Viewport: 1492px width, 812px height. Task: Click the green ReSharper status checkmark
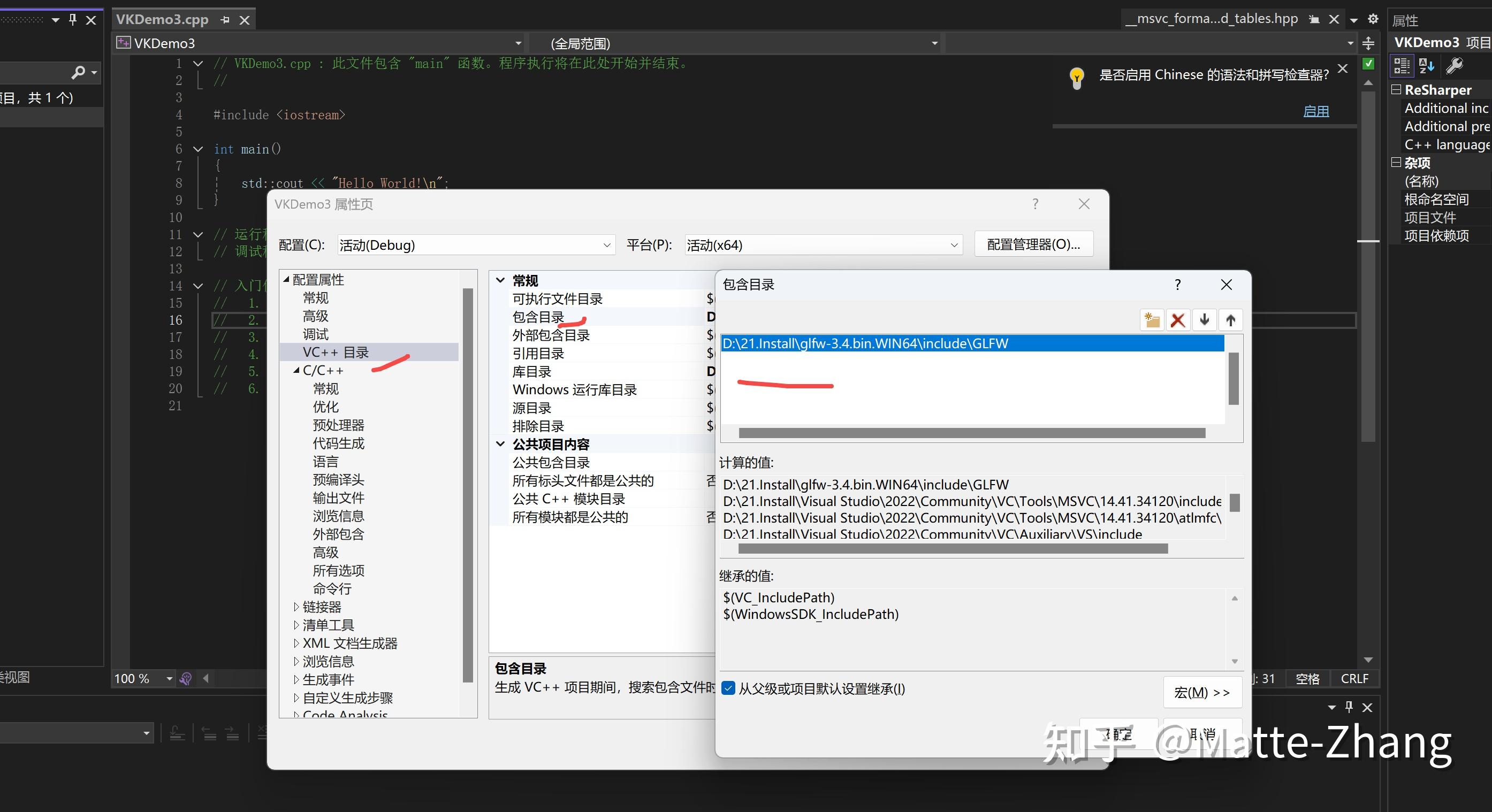(1368, 64)
